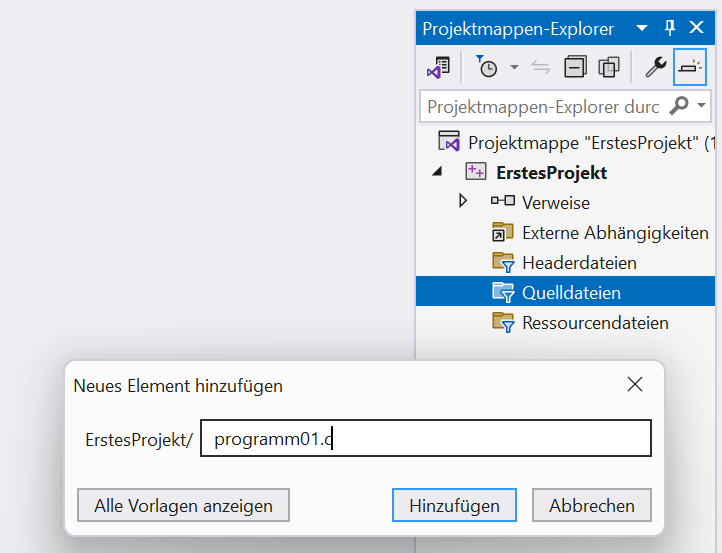Click the Ressourcendateien folder icon
The width and height of the screenshot is (722, 553).
[502, 323]
